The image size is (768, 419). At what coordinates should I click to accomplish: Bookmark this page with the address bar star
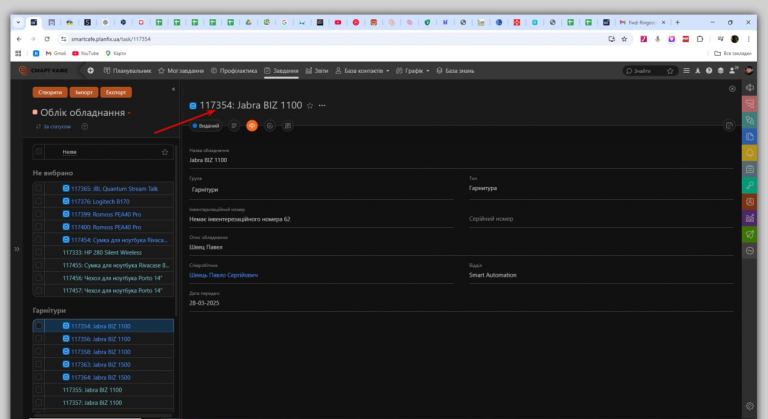[x=624, y=39]
